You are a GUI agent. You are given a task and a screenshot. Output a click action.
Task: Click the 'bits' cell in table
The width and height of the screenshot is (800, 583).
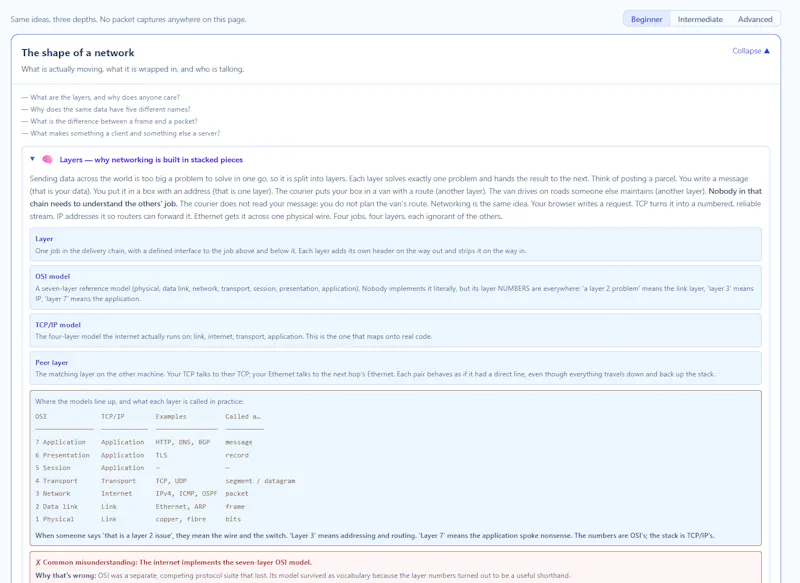tap(233, 519)
